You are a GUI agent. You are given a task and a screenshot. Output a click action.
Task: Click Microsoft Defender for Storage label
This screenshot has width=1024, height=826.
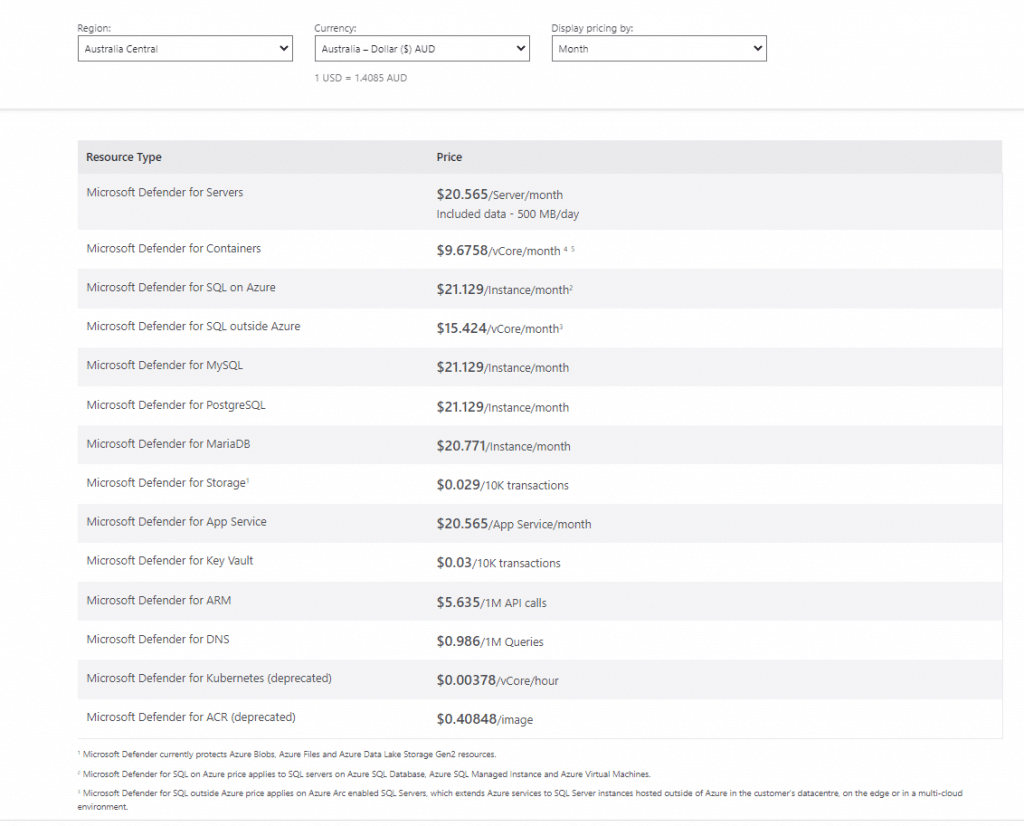(165, 483)
